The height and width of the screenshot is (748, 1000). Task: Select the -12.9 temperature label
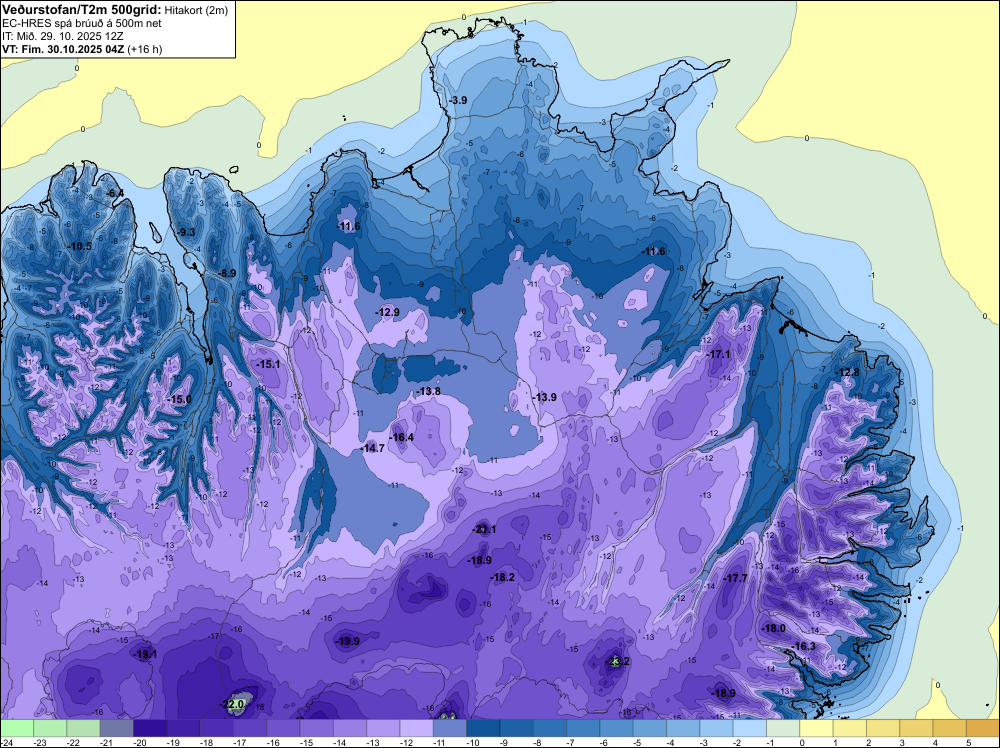[386, 312]
